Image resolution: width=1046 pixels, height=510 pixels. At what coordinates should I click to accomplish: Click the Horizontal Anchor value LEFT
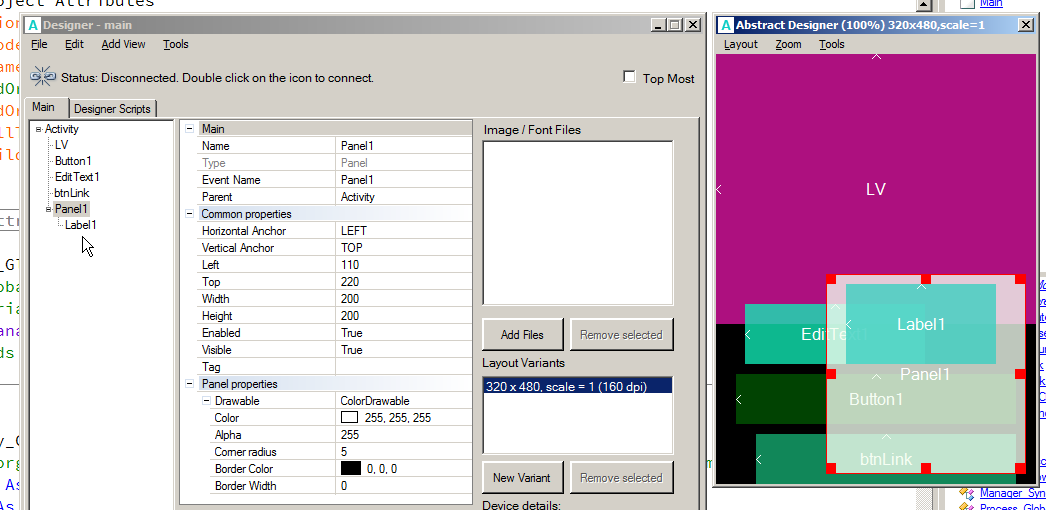(x=403, y=231)
